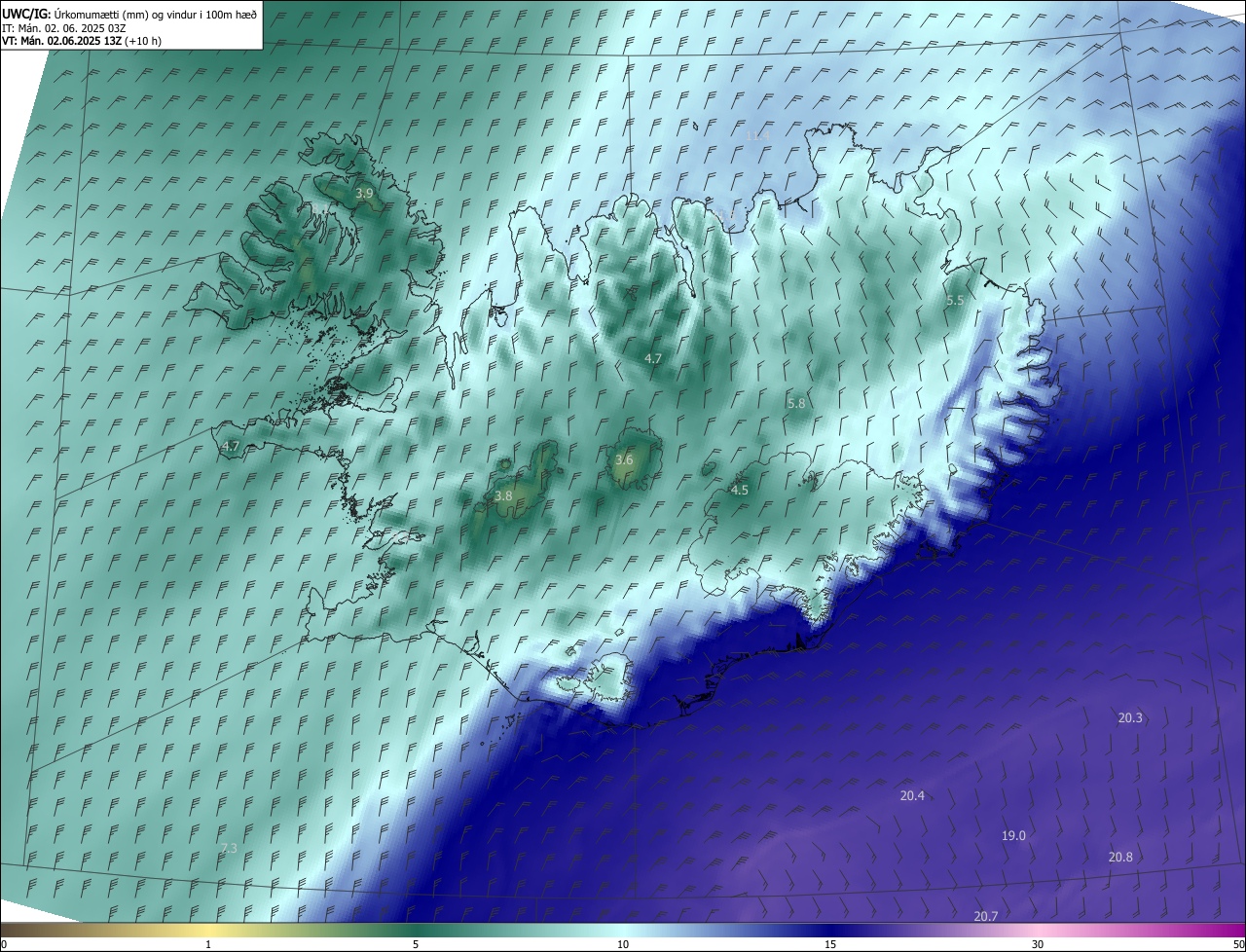The width and height of the screenshot is (1246, 952).
Task: Click the 19.0 value over the ocean
Action: pyautogui.click(x=1013, y=835)
